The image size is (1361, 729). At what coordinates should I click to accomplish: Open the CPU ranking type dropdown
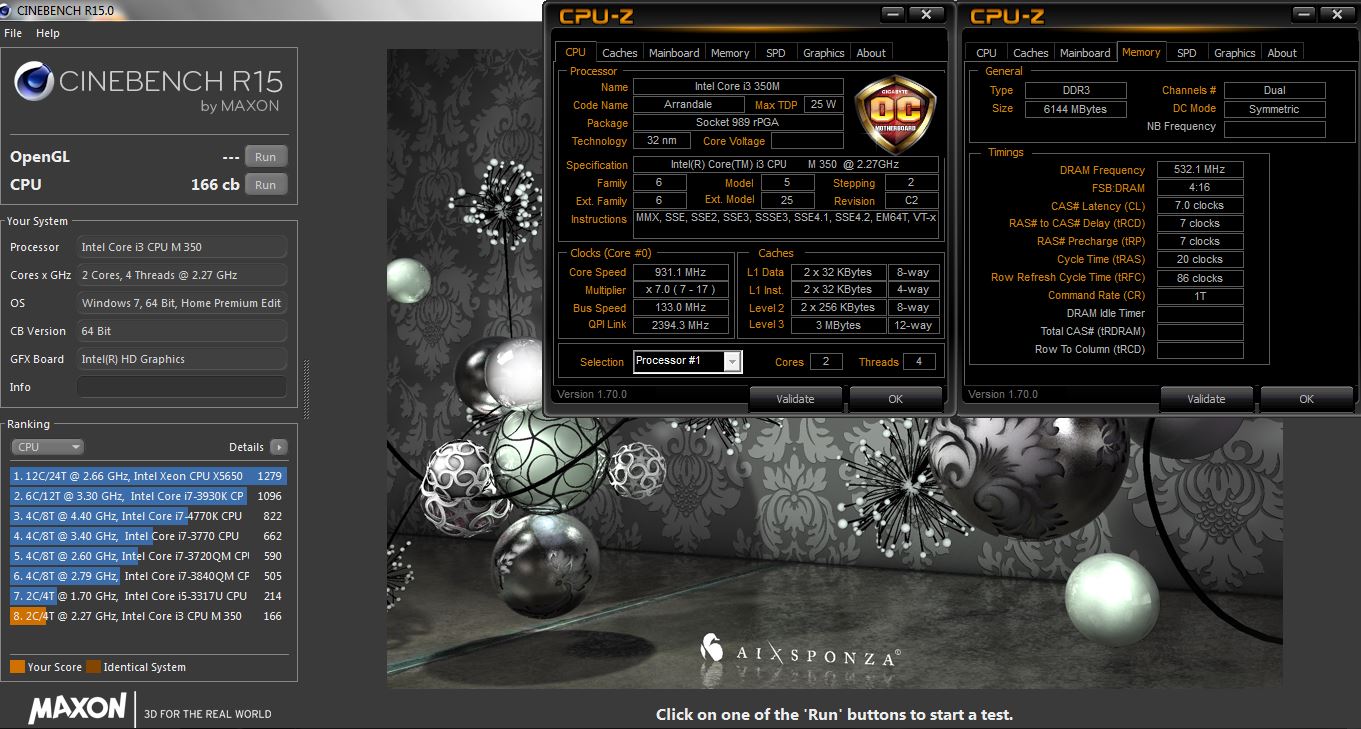click(x=47, y=447)
